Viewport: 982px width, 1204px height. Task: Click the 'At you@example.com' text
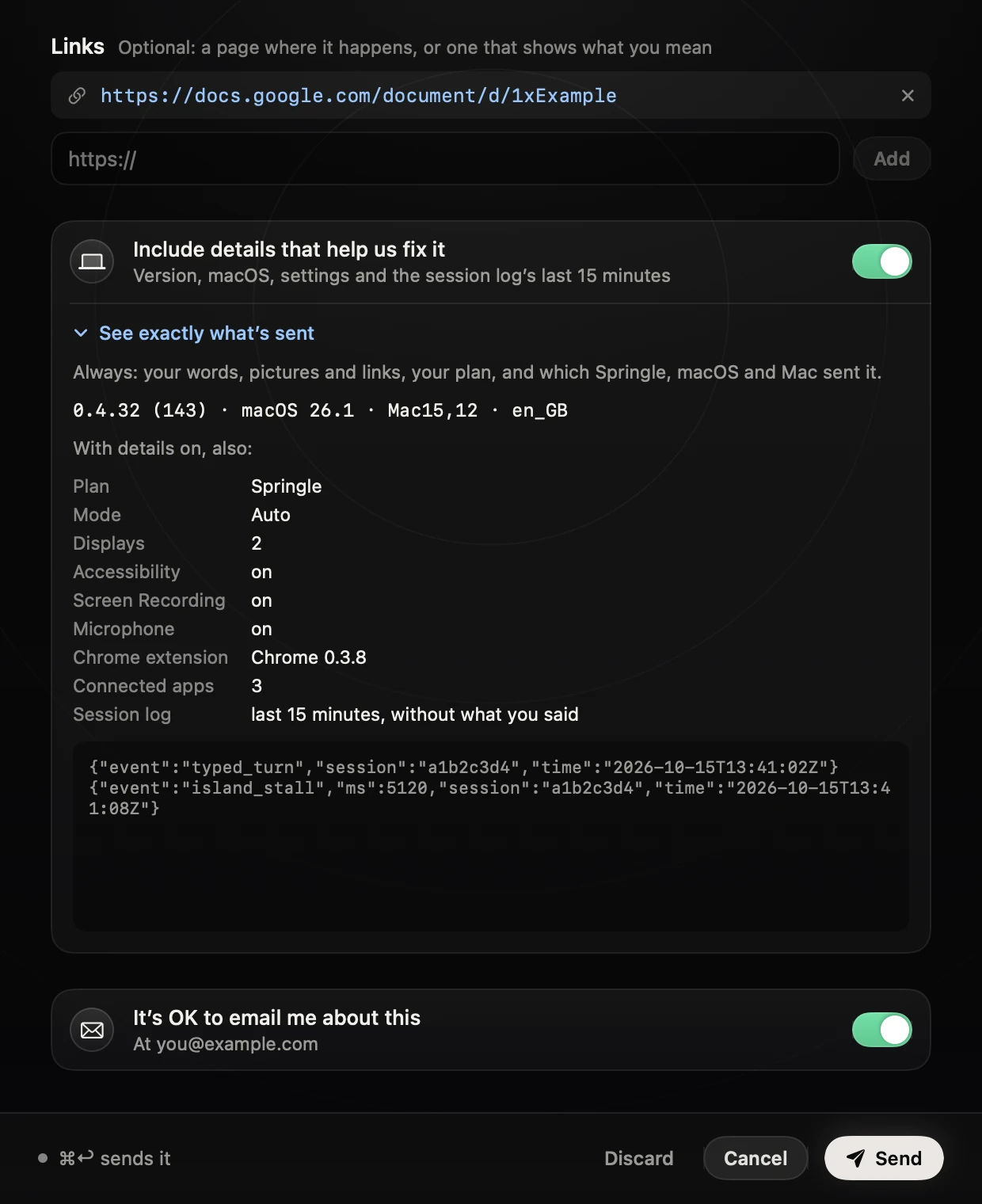point(226,1044)
